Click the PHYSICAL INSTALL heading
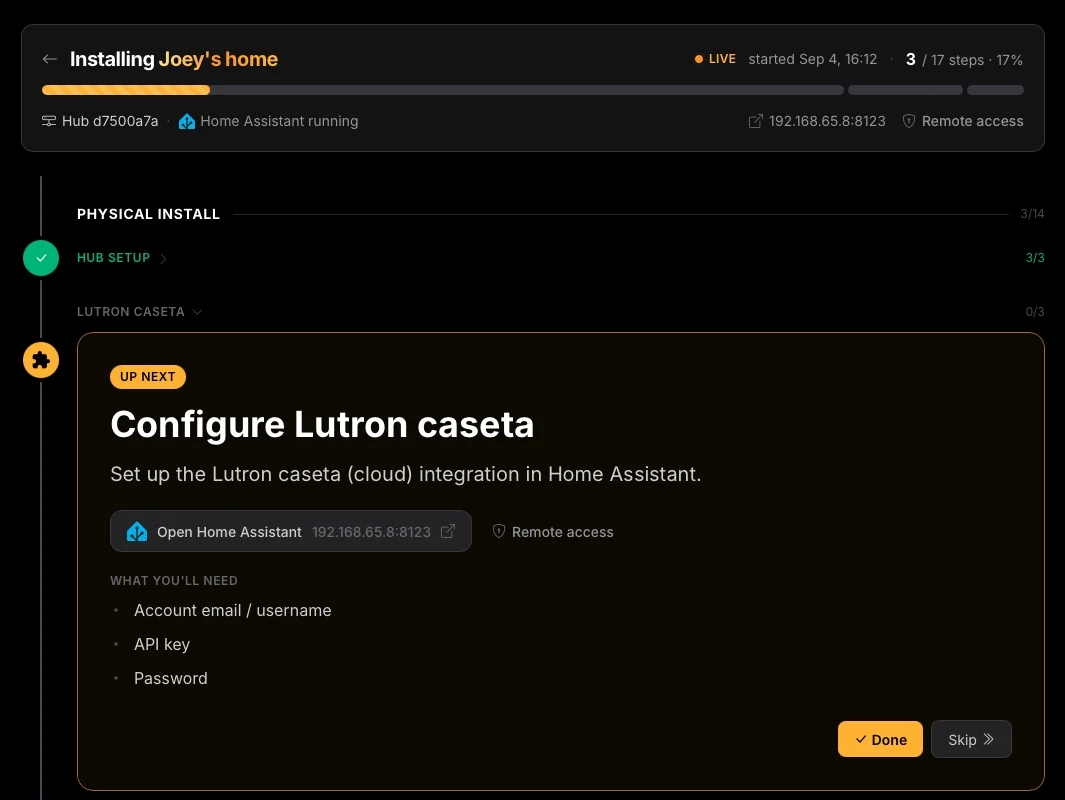This screenshot has width=1065, height=800. (x=148, y=214)
